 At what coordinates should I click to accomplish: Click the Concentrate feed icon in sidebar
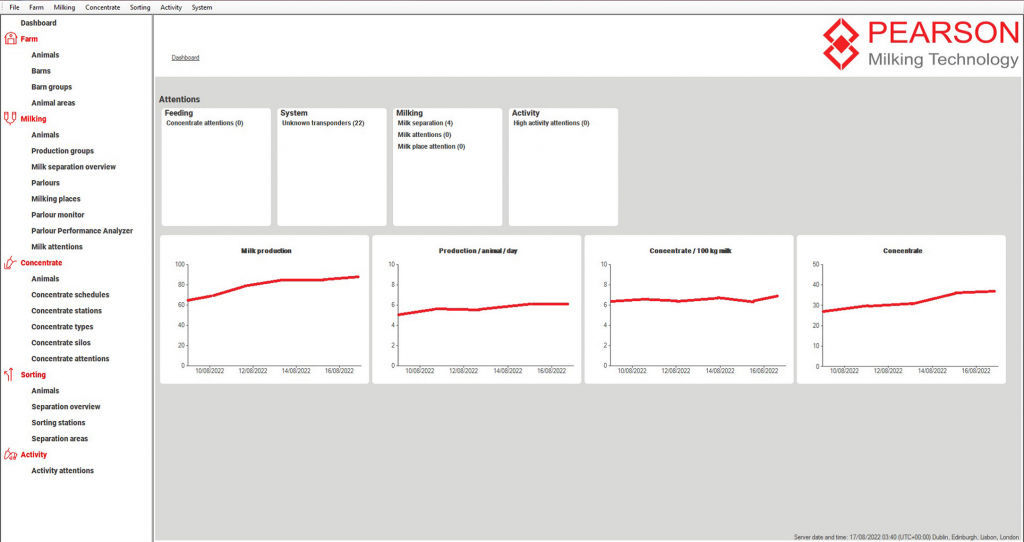[x=11, y=263]
